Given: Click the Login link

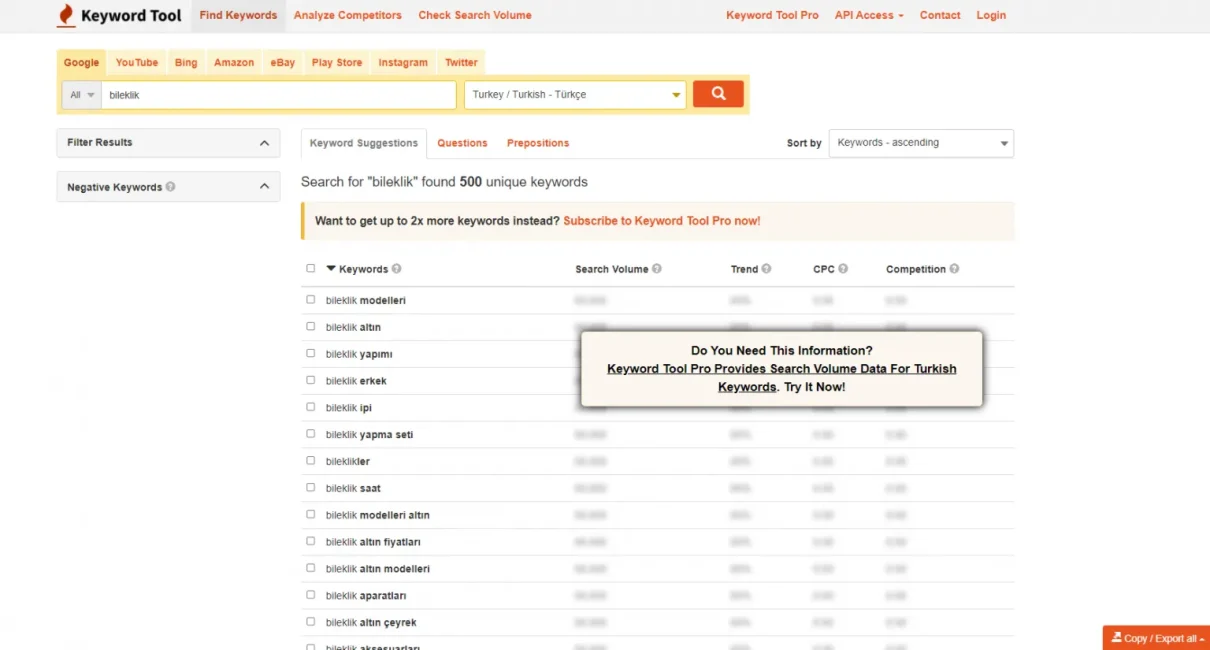Looking at the screenshot, I should click(991, 15).
